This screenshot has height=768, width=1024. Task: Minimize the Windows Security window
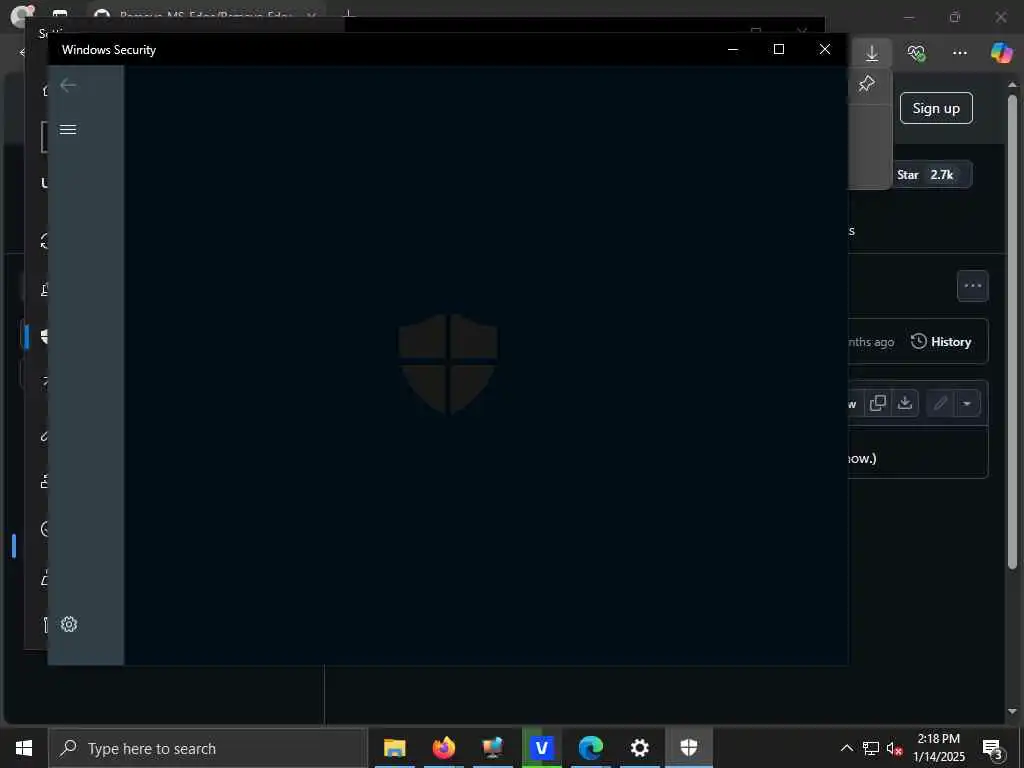coord(733,50)
